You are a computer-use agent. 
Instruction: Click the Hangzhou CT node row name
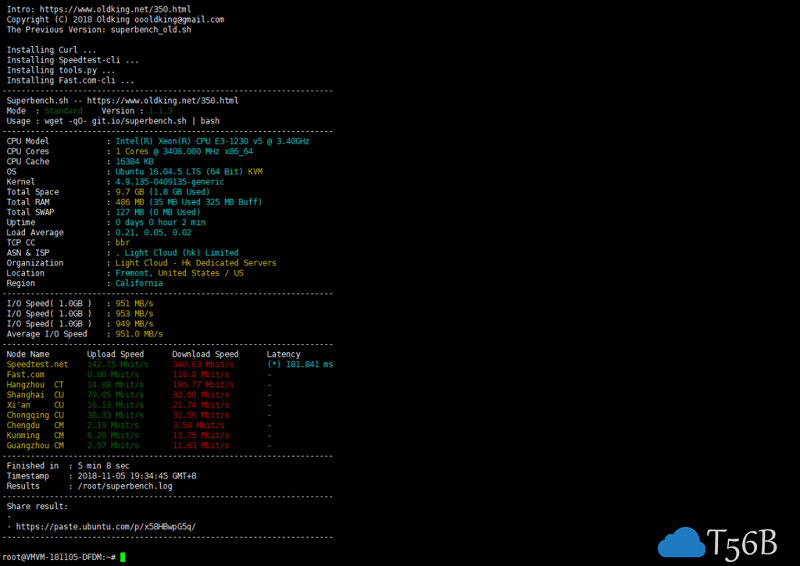coord(35,384)
